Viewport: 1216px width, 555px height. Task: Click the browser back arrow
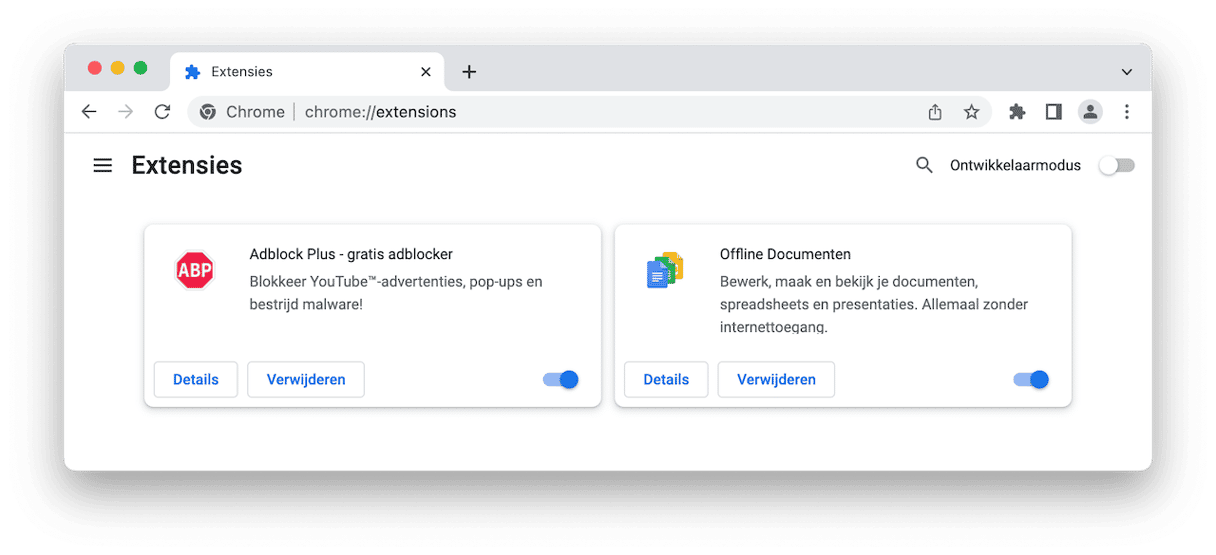(89, 112)
